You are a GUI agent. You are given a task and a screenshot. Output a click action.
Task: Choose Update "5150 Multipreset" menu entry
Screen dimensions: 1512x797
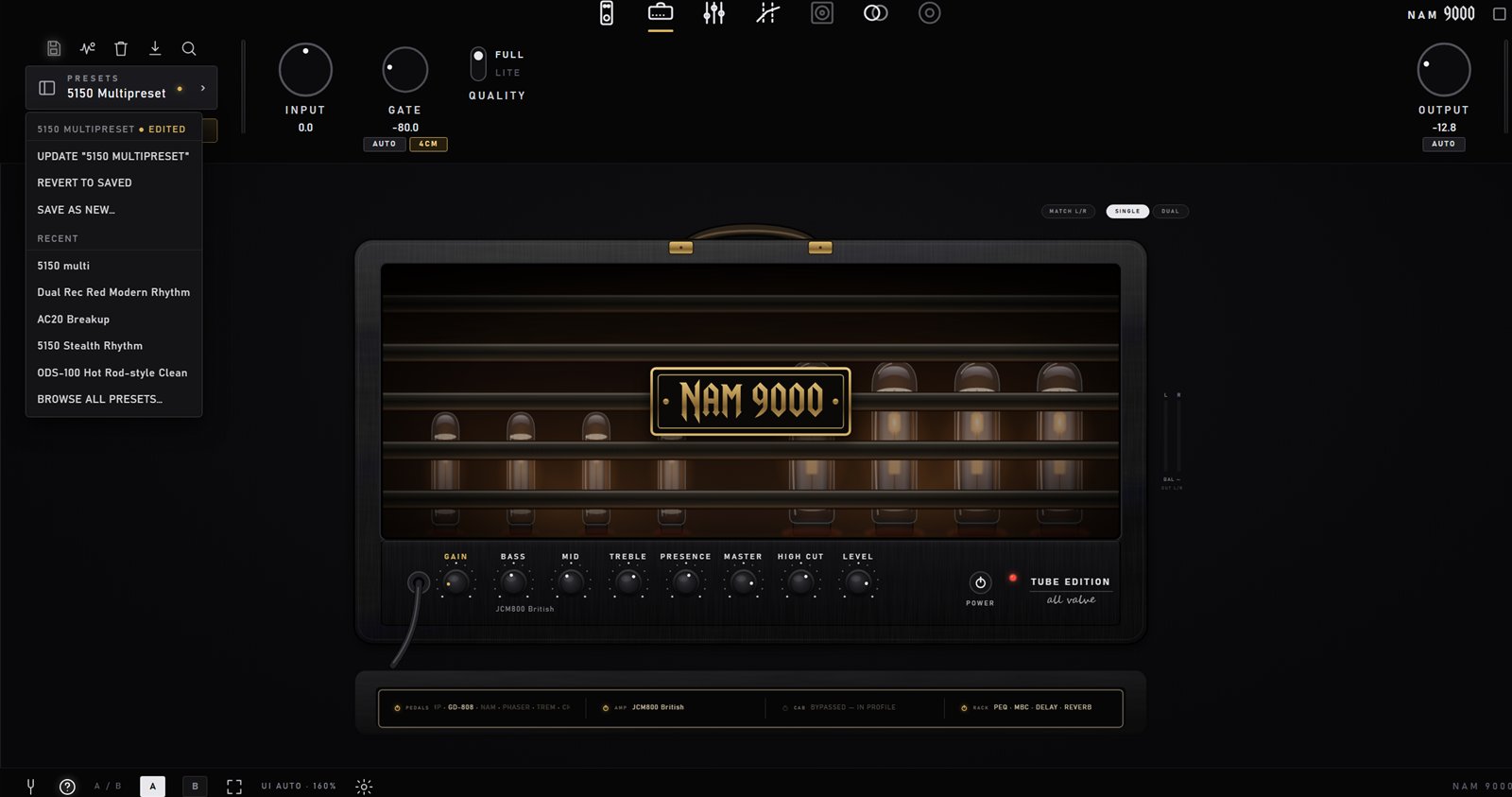coord(113,156)
